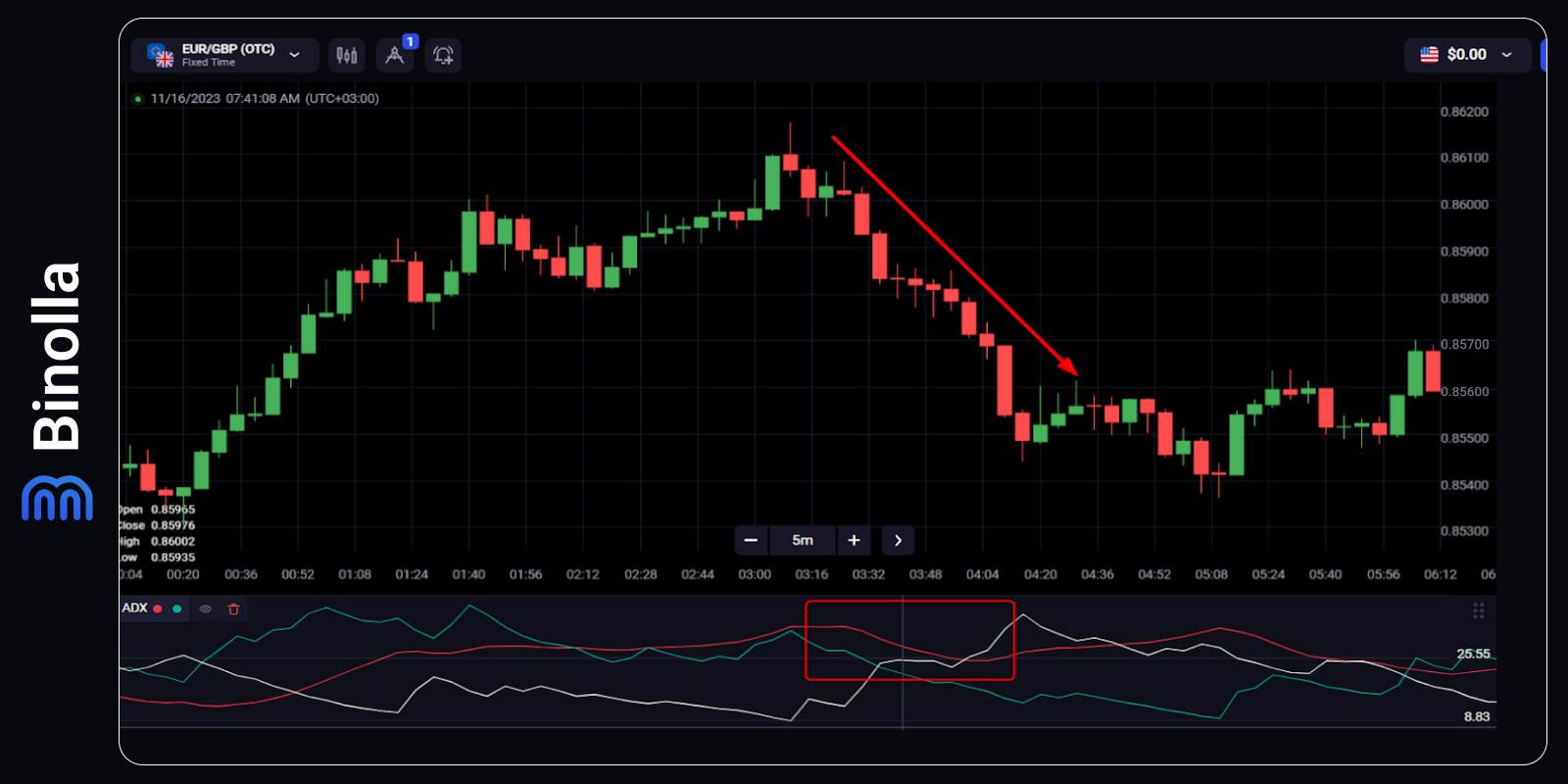This screenshot has width=1568, height=784.
Task: Click the Close 0.85976 readout
Action: (157, 525)
